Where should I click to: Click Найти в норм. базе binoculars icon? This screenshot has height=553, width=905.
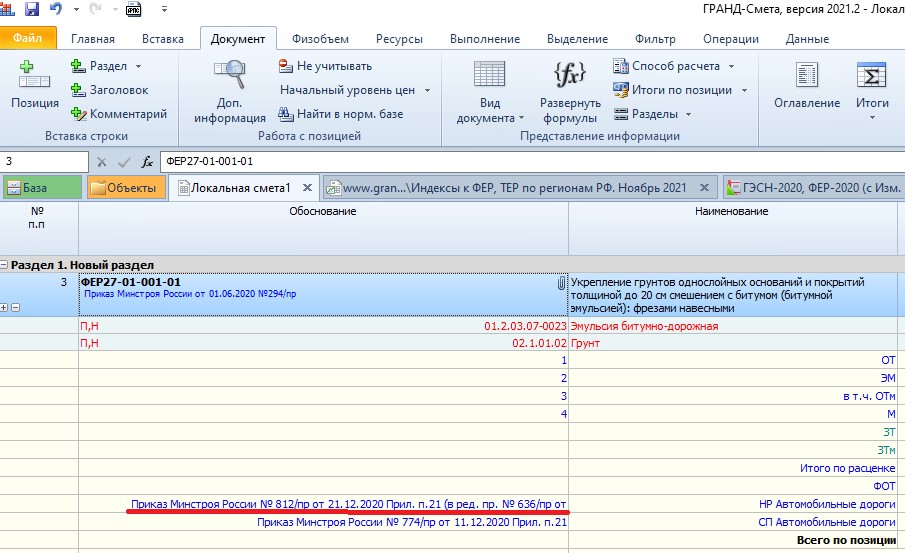click(x=287, y=114)
